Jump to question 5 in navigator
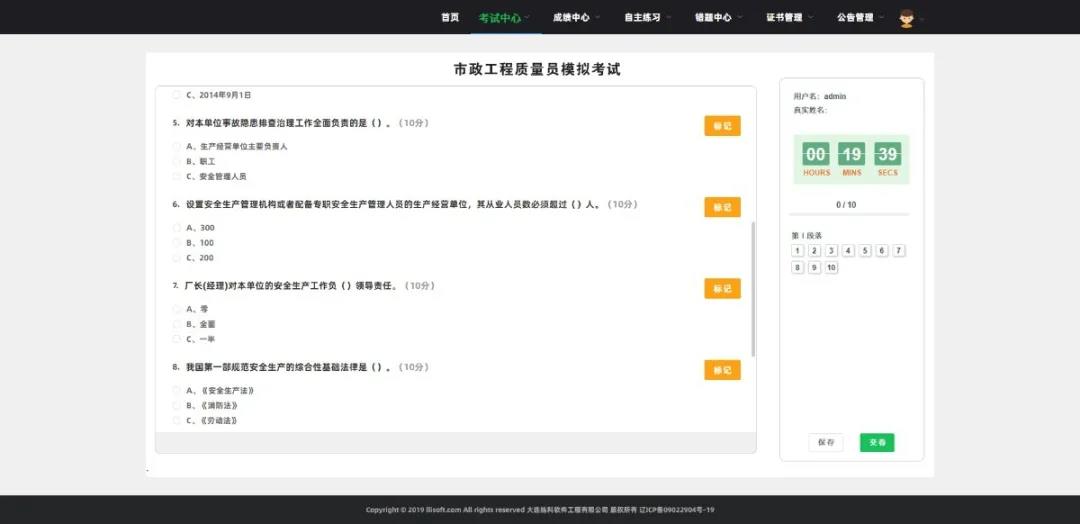 tap(865, 251)
